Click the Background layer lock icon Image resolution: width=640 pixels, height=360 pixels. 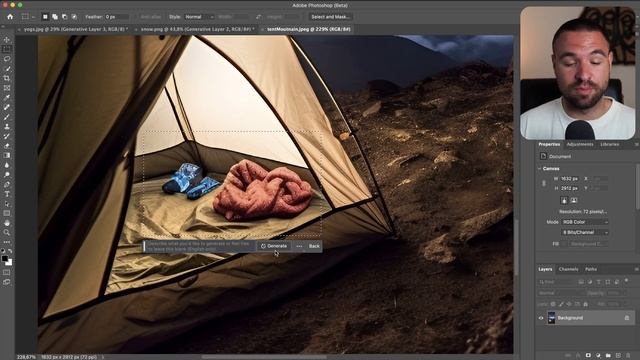click(x=627, y=318)
